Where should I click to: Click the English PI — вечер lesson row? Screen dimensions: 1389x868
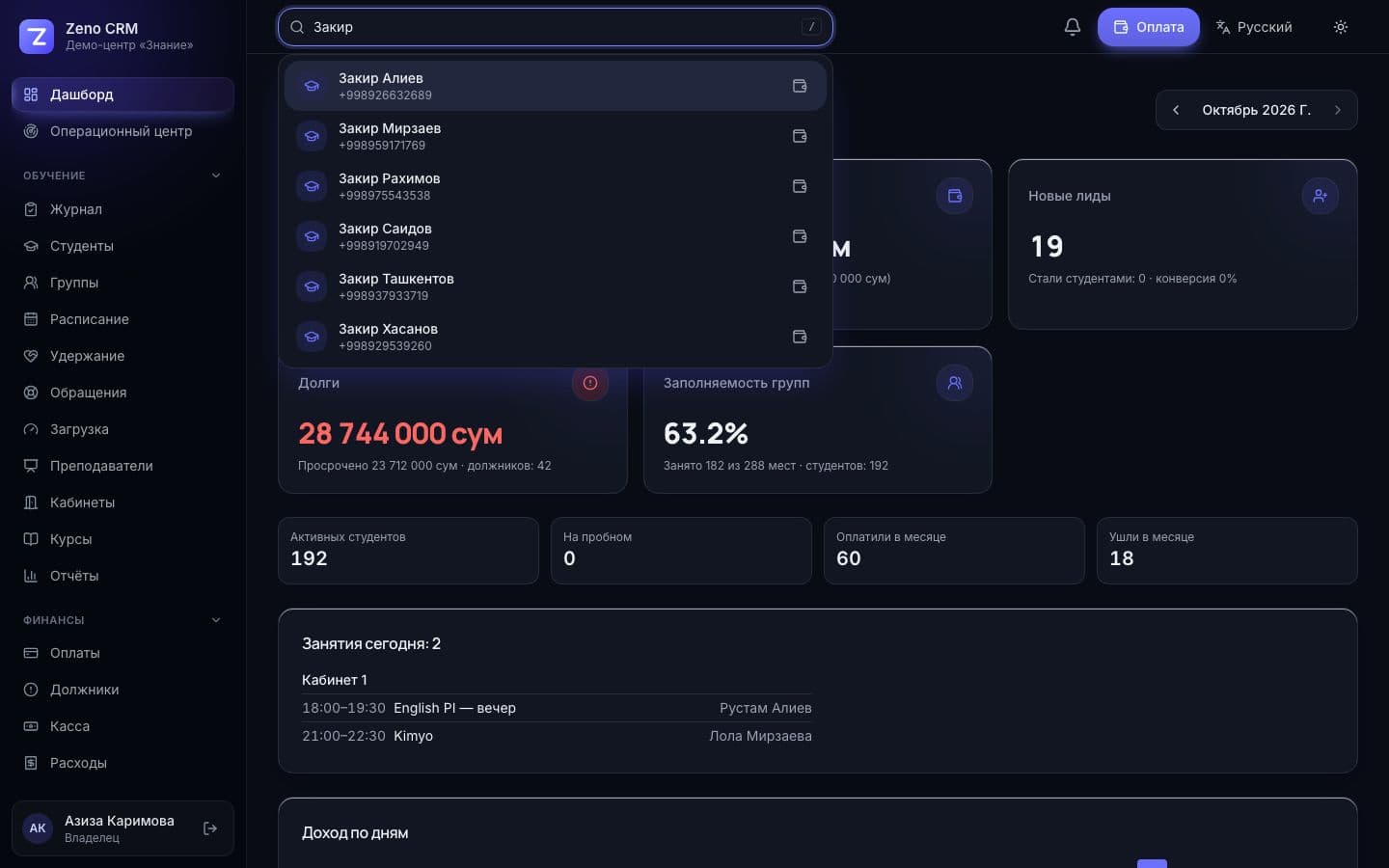click(557, 708)
